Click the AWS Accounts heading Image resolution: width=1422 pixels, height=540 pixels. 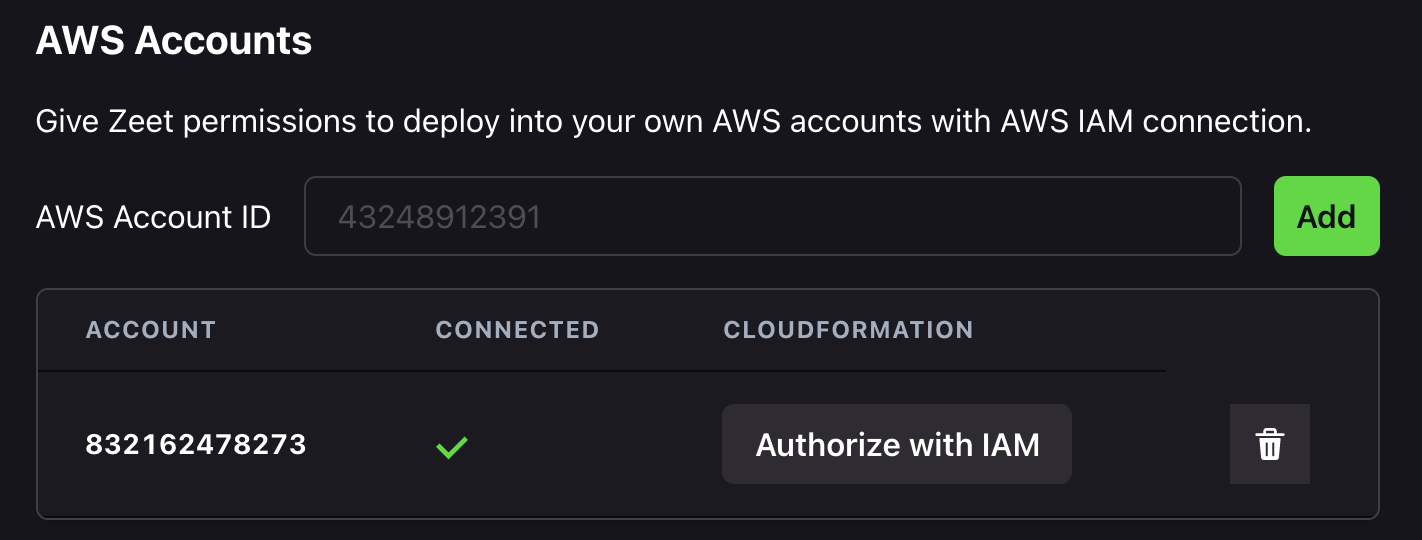tap(174, 41)
